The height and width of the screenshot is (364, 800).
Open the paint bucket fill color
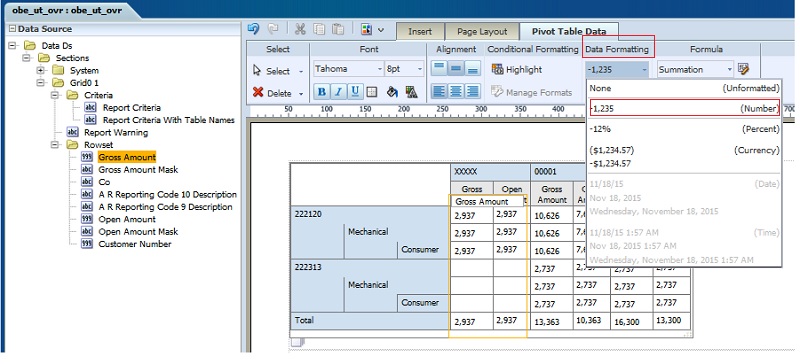(392, 92)
